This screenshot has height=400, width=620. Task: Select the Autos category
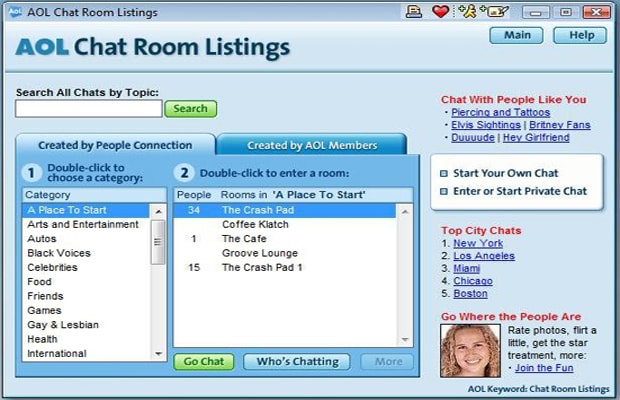click(86, 239)
